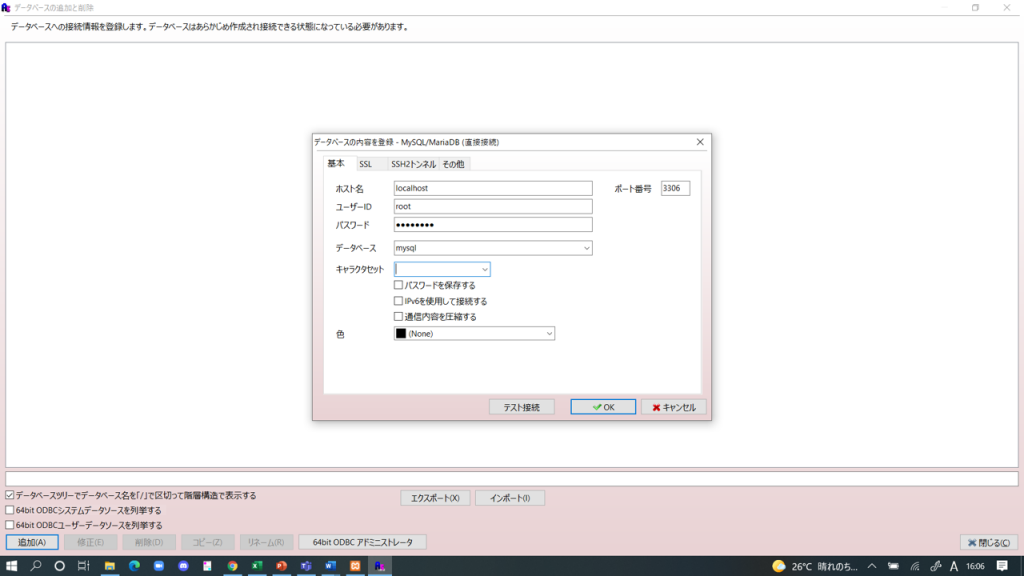Screen dimensions: 1024x576
Task: Open File Explorer from the taskbar
Action: pos(111,565)
